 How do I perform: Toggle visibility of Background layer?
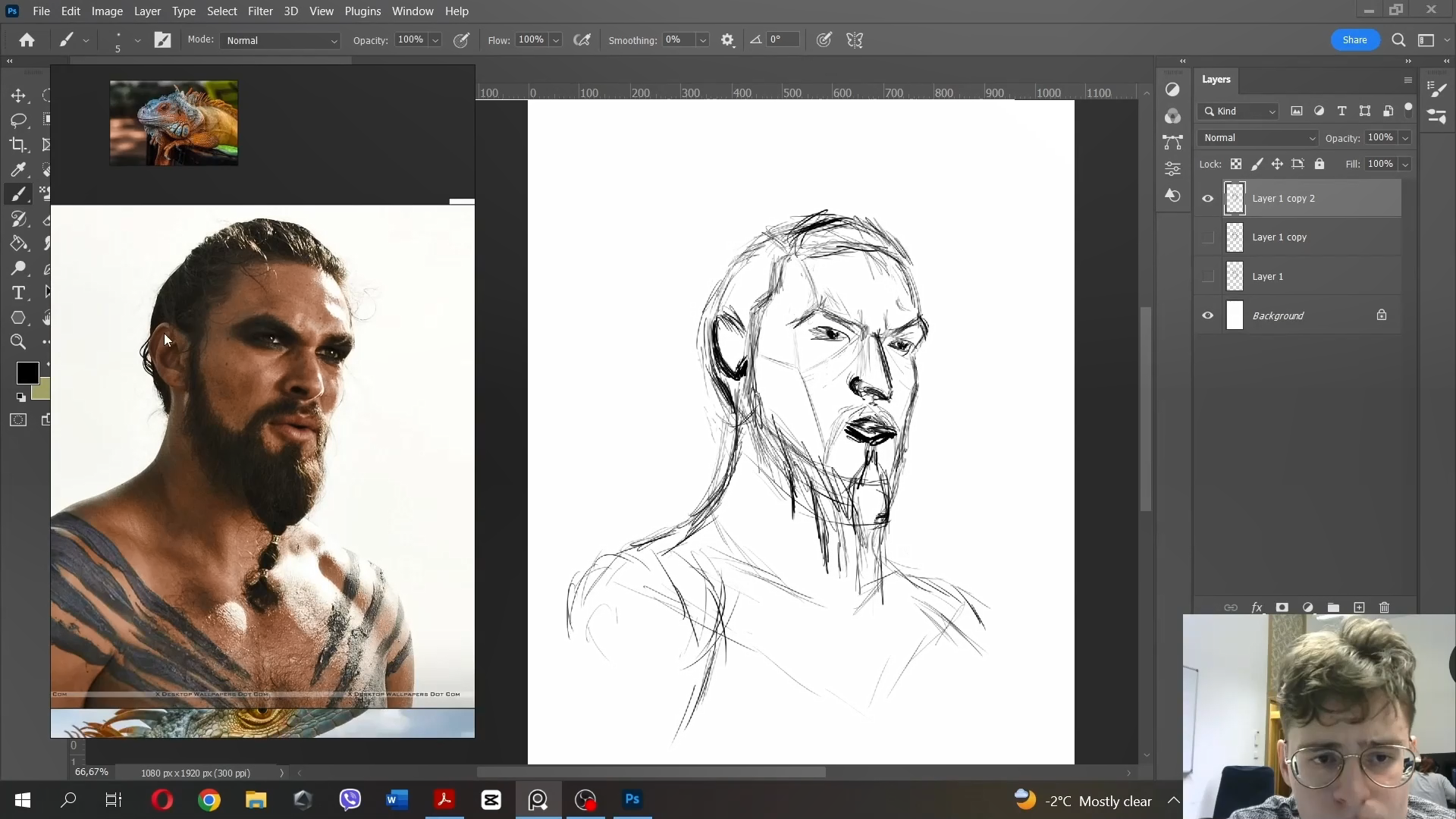tap(1208, 315)
